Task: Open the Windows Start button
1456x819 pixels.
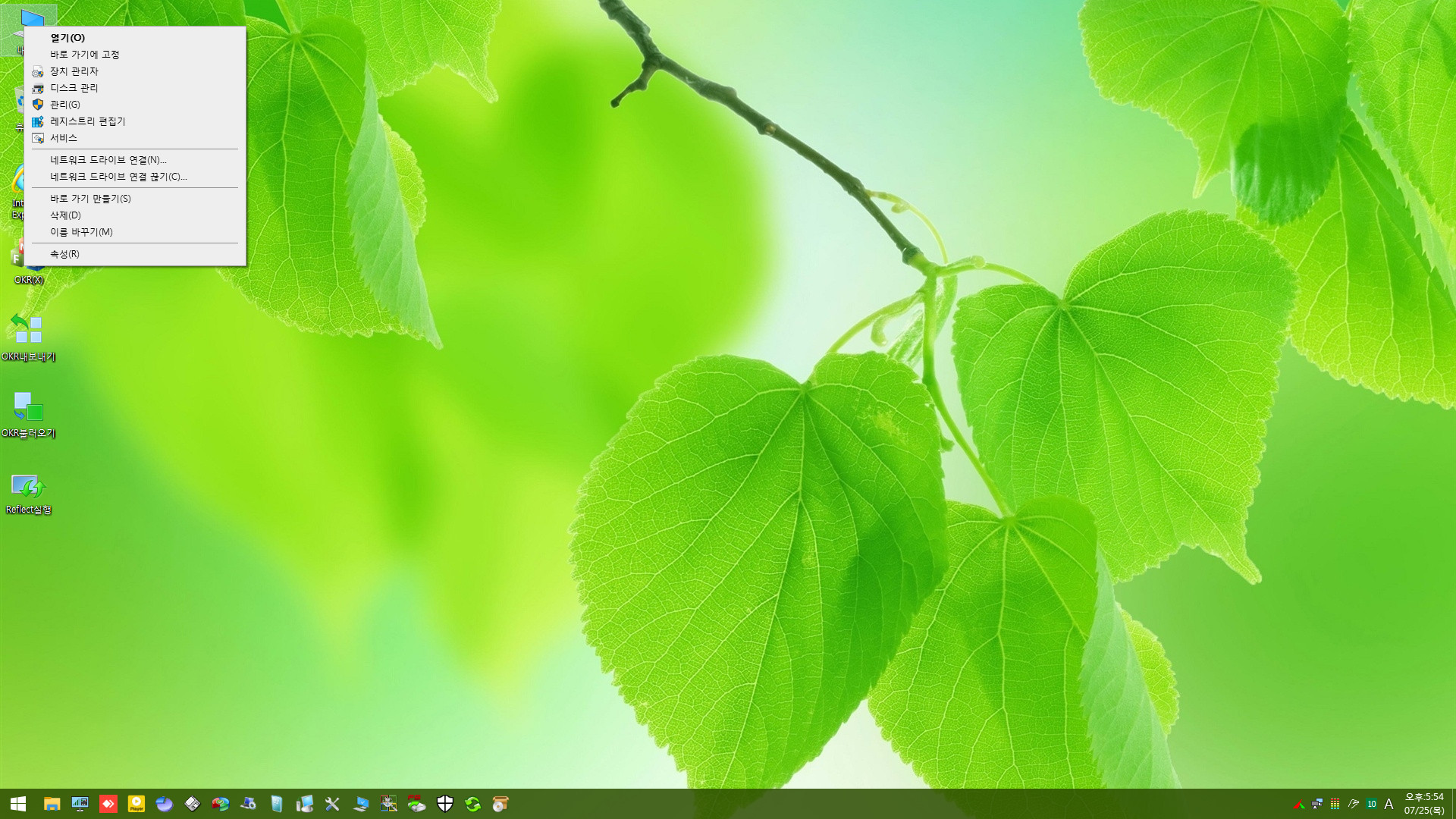Action: (x=18, y=804)
